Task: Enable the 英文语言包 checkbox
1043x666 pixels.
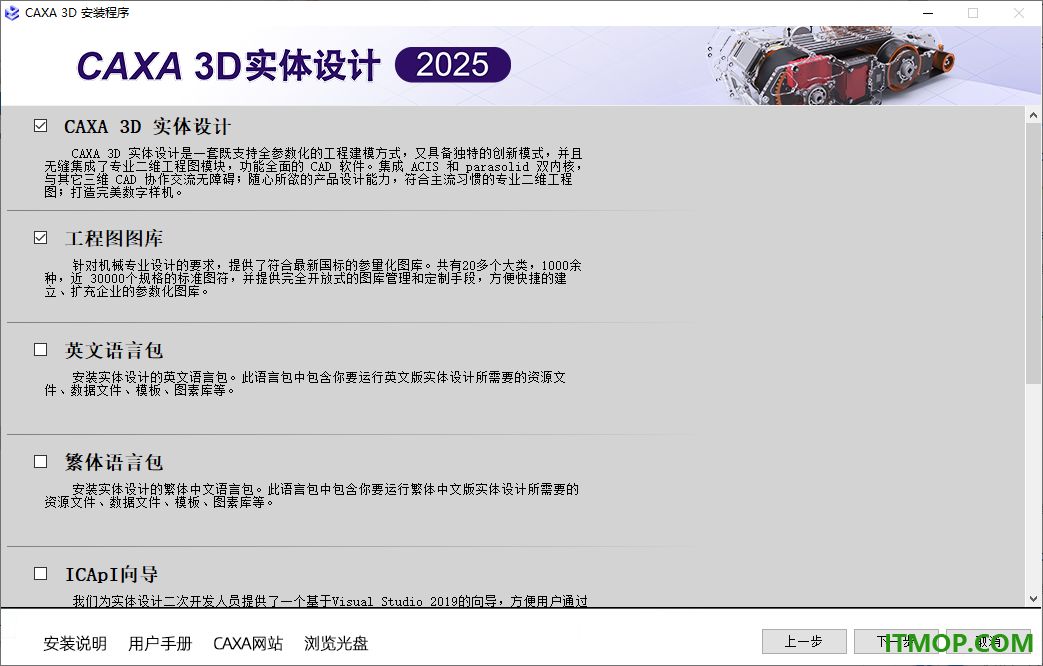Action: coord(41,349)
